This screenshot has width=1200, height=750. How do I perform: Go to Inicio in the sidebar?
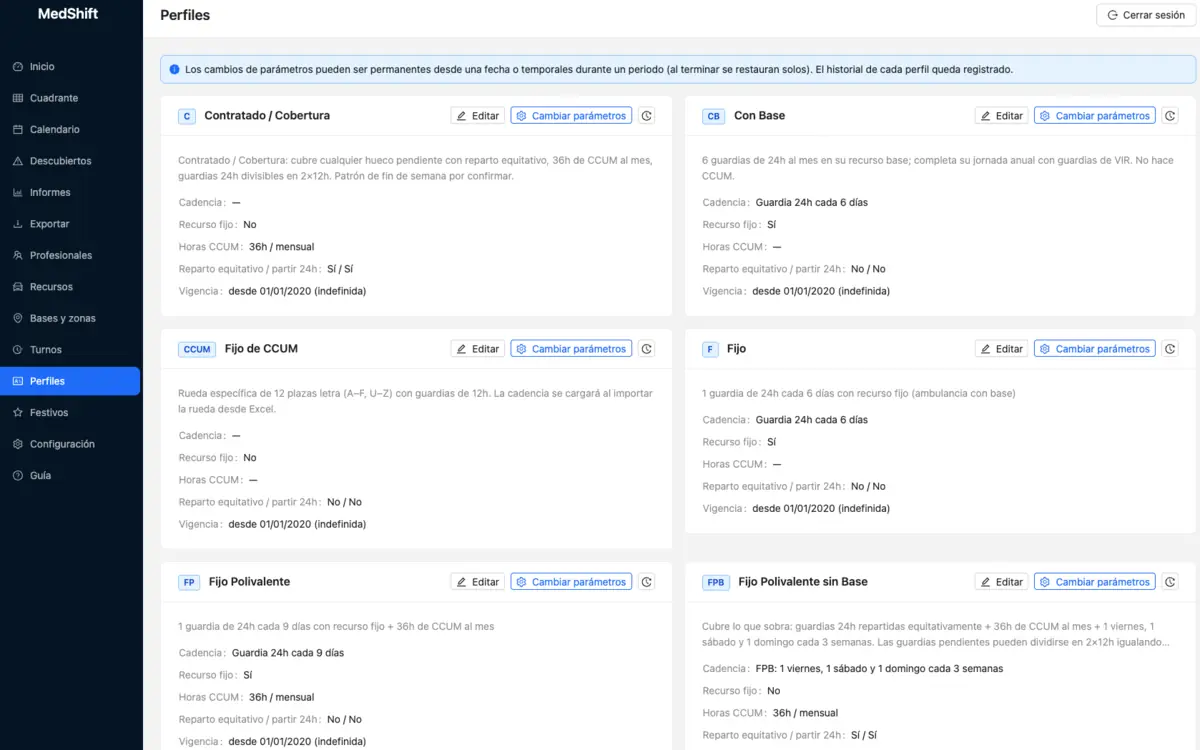pyautogui.click(x=70, y=67)
